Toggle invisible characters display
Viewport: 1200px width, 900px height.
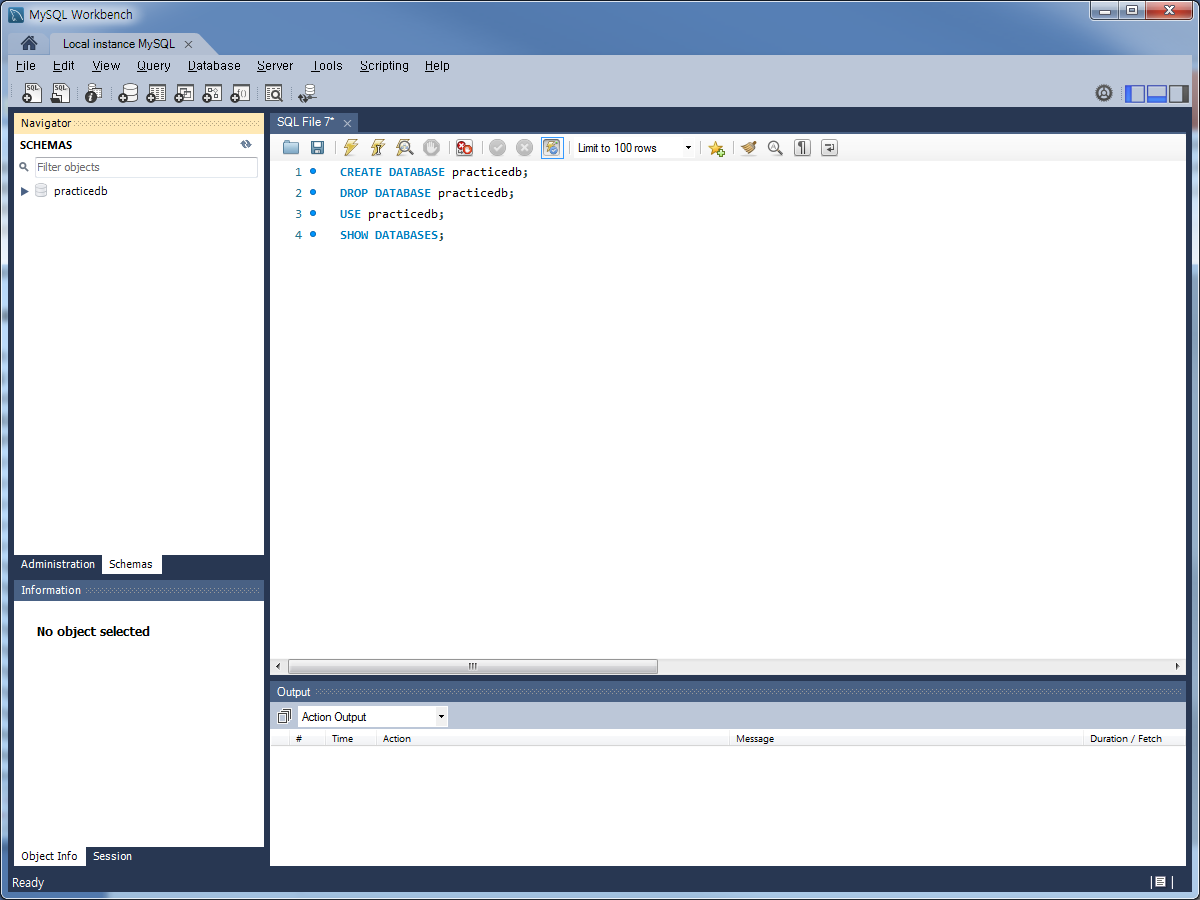tap(802, 148)
